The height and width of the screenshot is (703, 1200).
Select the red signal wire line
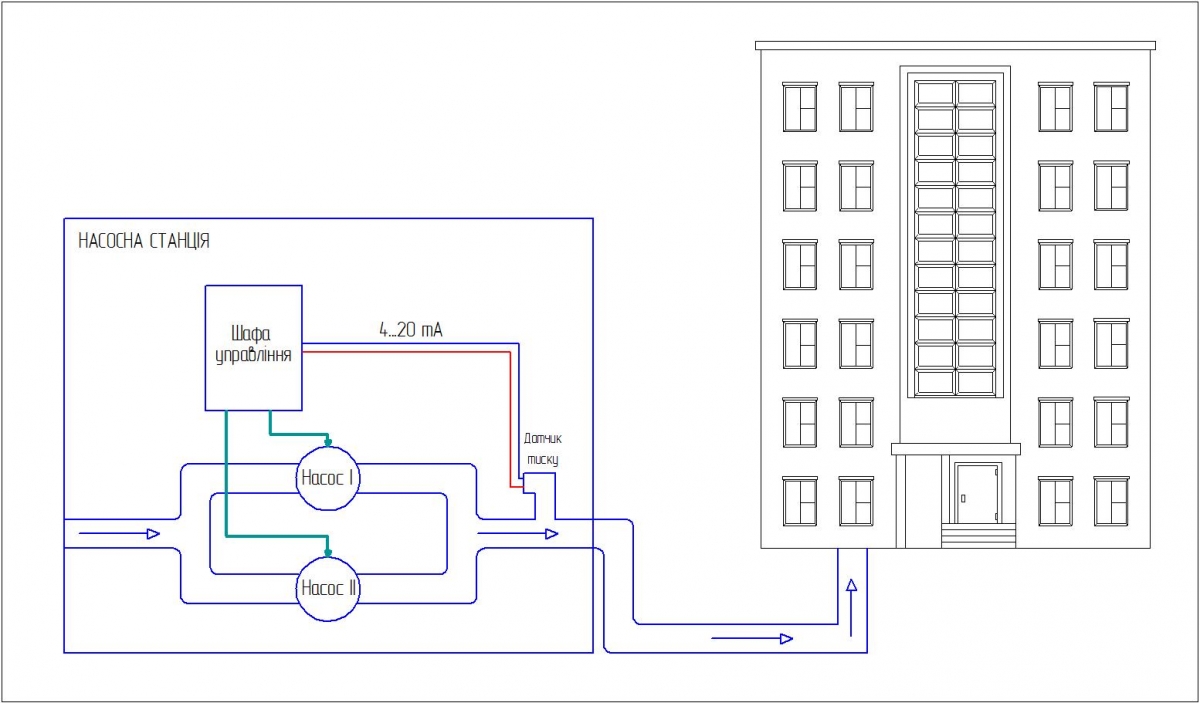coord(410,352)
